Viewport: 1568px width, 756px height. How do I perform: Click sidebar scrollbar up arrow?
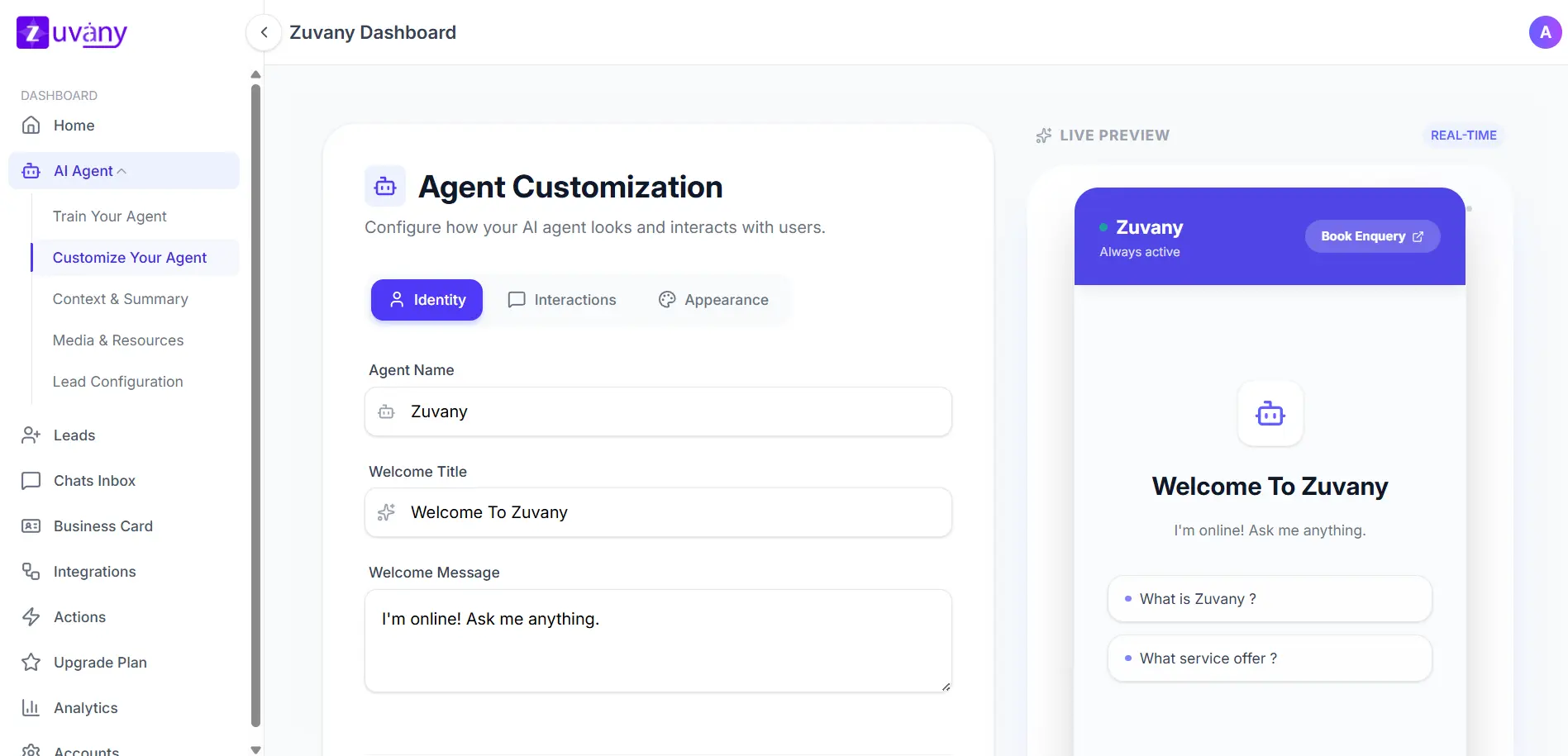(x=255, y=74)
